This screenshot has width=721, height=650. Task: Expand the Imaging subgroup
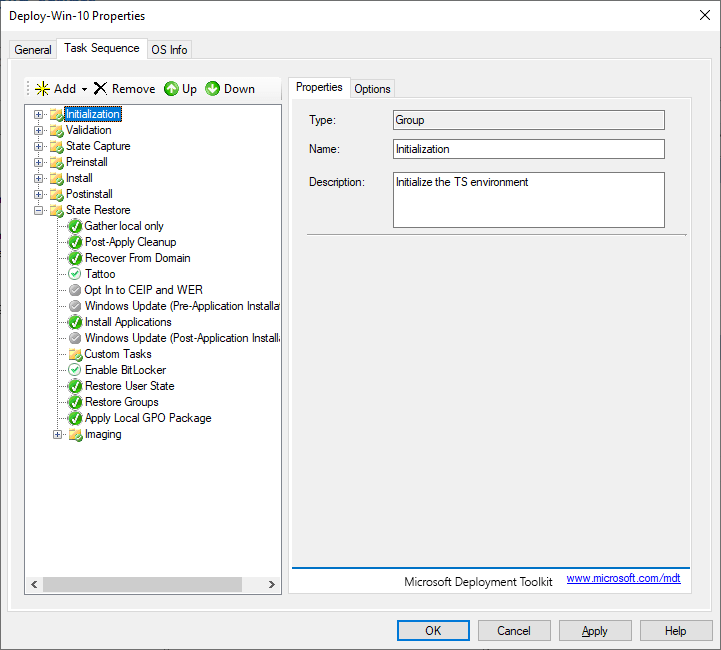point(58,434)
